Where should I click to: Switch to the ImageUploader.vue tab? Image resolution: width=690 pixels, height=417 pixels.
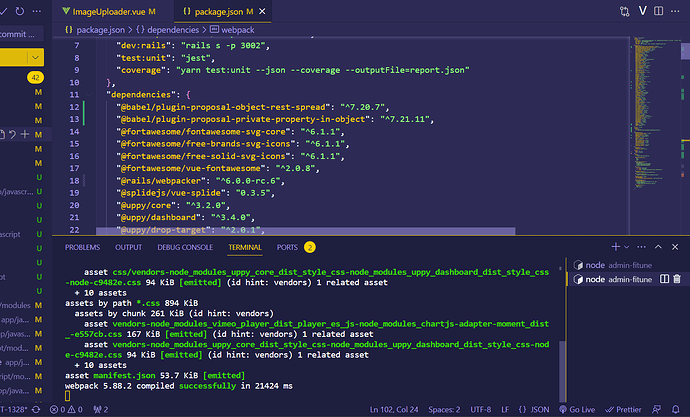coord(108,11)
